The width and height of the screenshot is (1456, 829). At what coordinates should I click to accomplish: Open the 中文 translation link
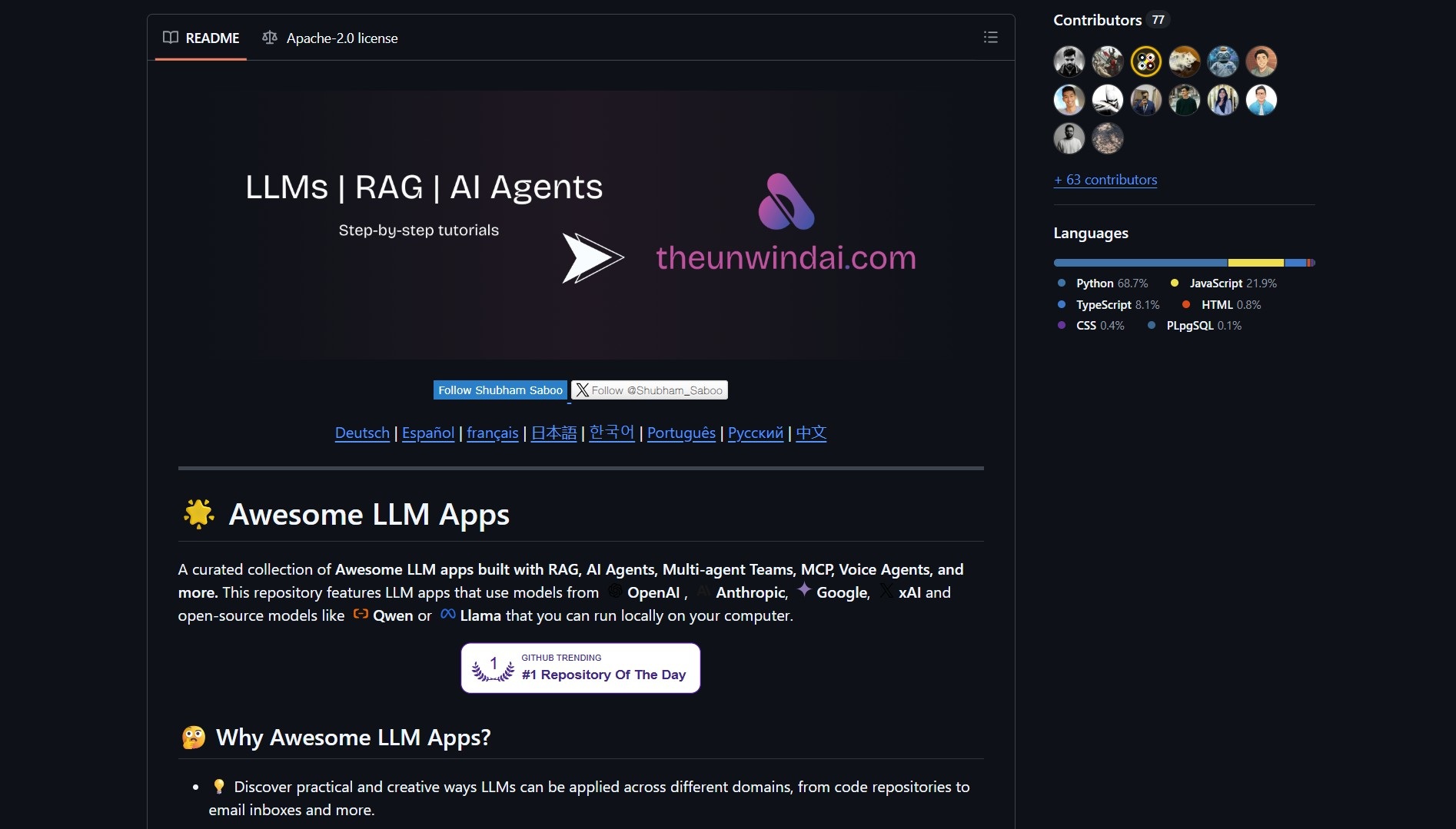point(811,433)
